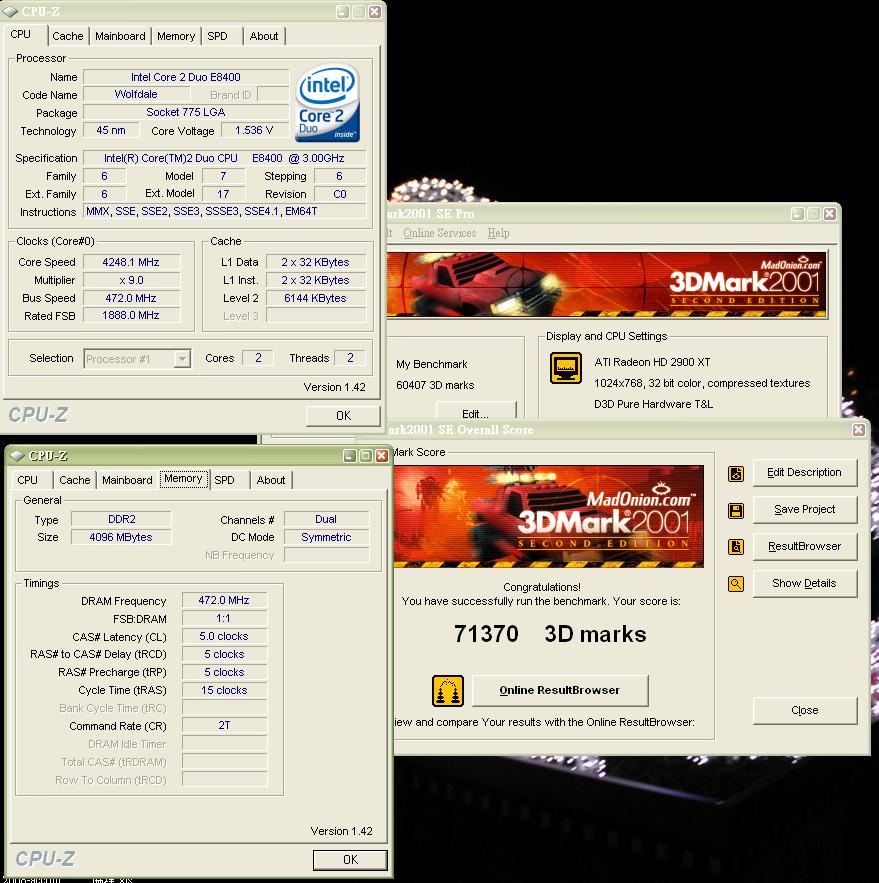Click the Technology 45 nm field
This screenshot has height=883, width=879.
[x=111, y=130]
